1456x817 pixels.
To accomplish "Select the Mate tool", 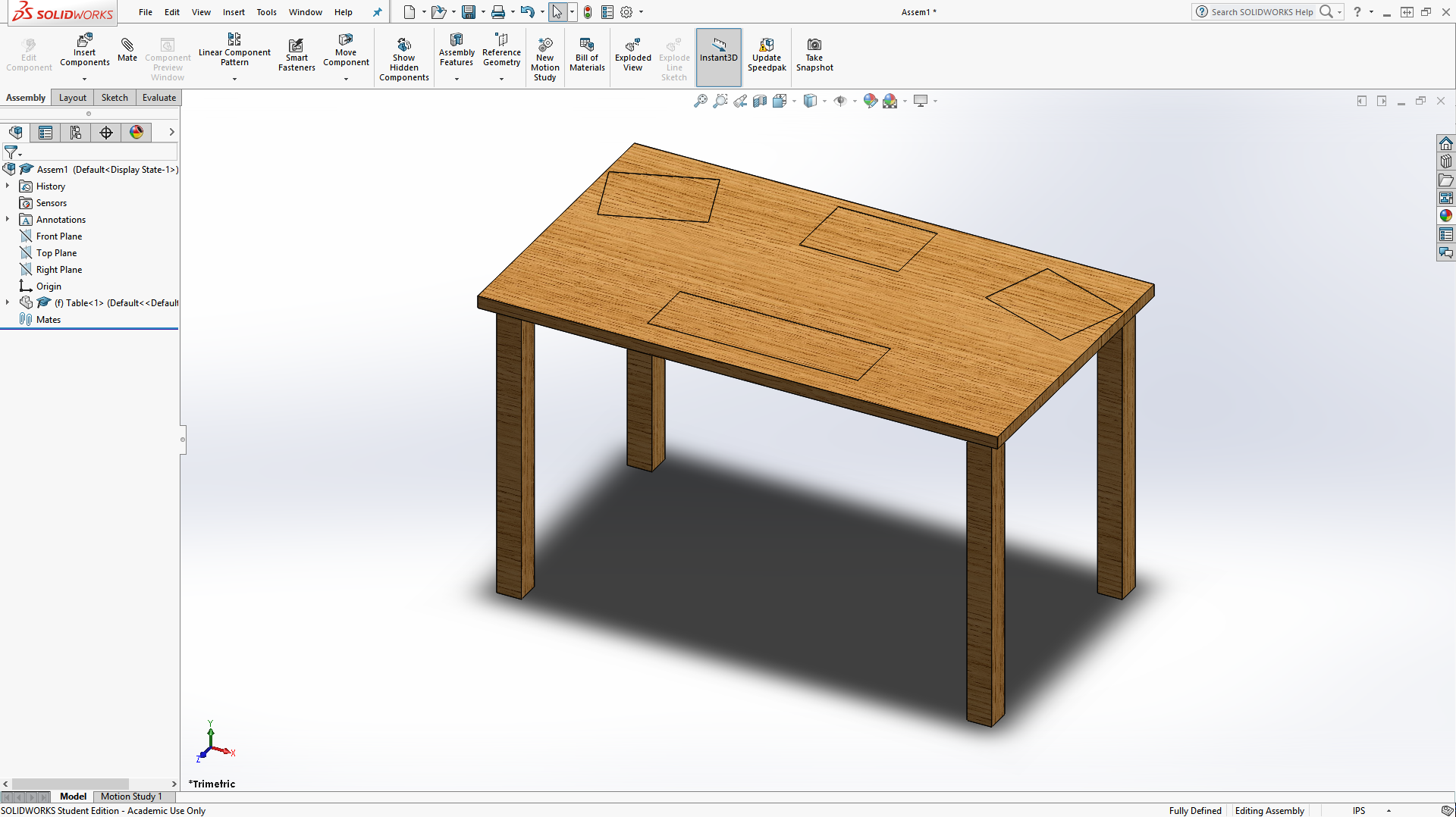I will tap(127, 50).
